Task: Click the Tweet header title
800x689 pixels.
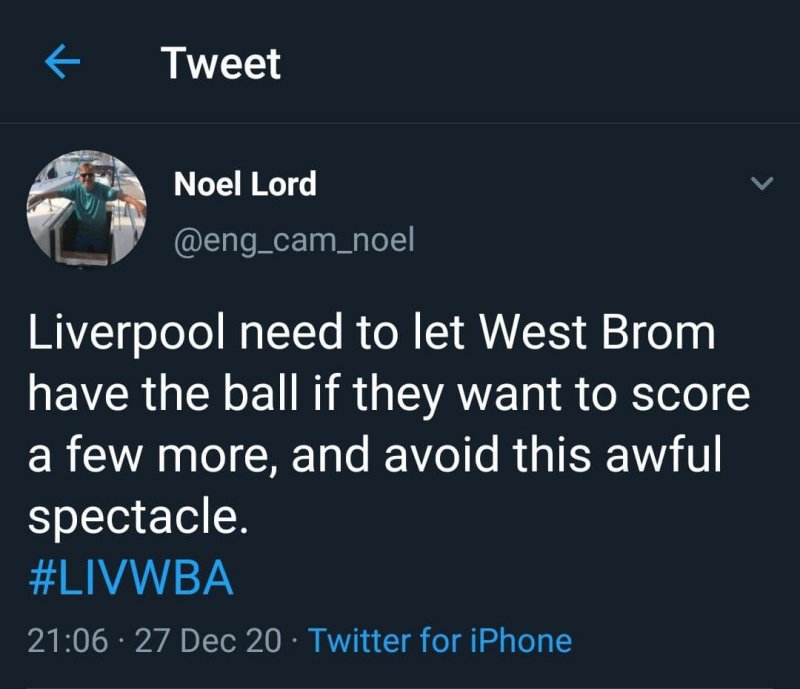Action: (x=221, y=64)
